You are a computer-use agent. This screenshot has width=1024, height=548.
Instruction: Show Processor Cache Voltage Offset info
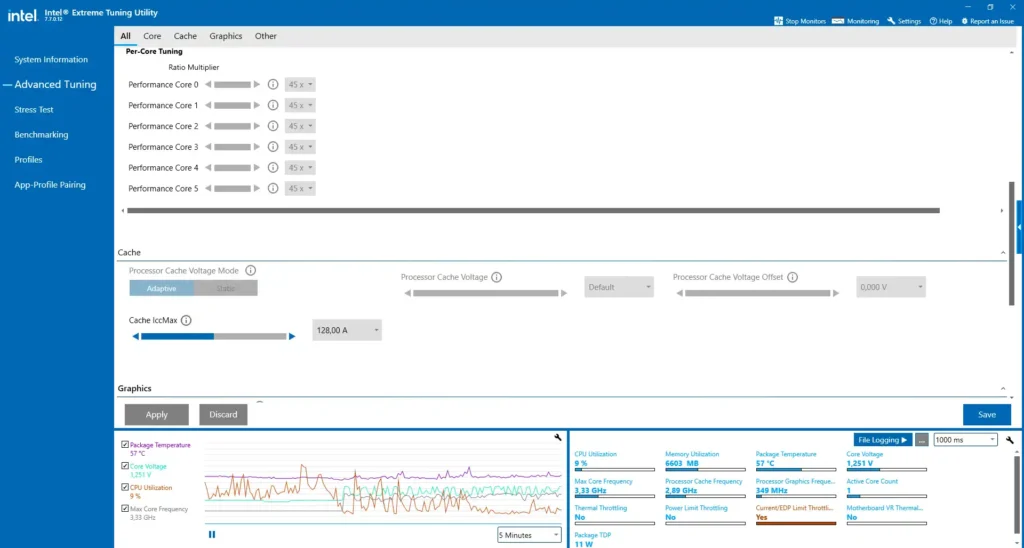coord(792,277)
